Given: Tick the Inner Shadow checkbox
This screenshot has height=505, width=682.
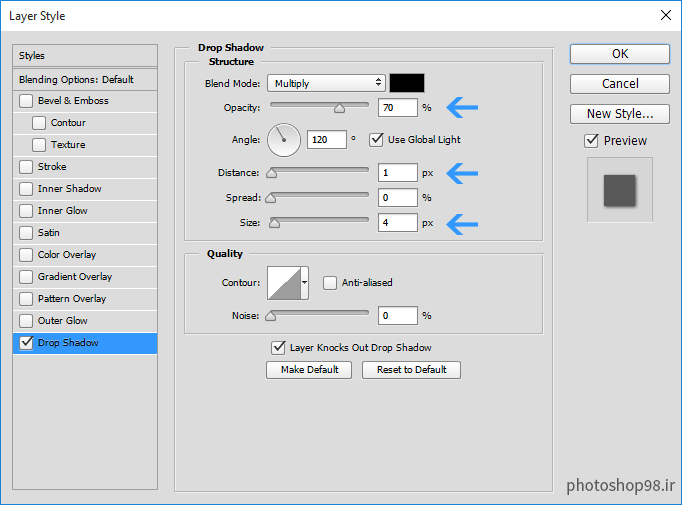Looking at the screenshot, I should click(26, 189).
